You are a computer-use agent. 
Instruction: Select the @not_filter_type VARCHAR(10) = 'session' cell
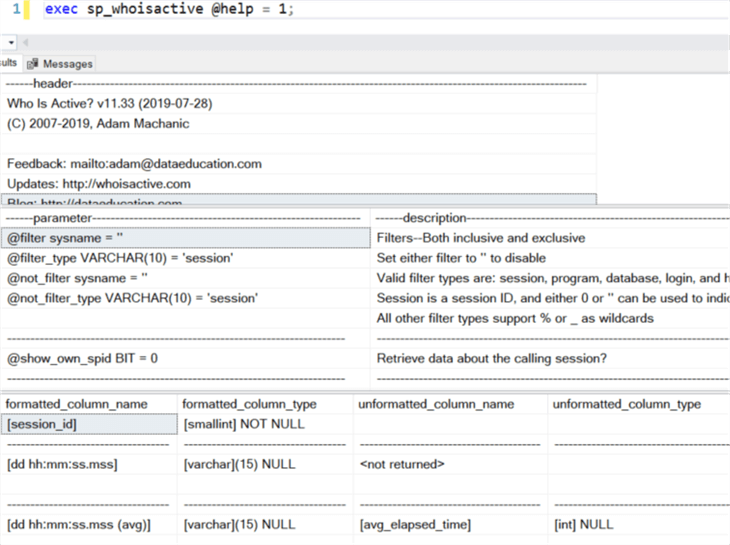coord(186,298)
